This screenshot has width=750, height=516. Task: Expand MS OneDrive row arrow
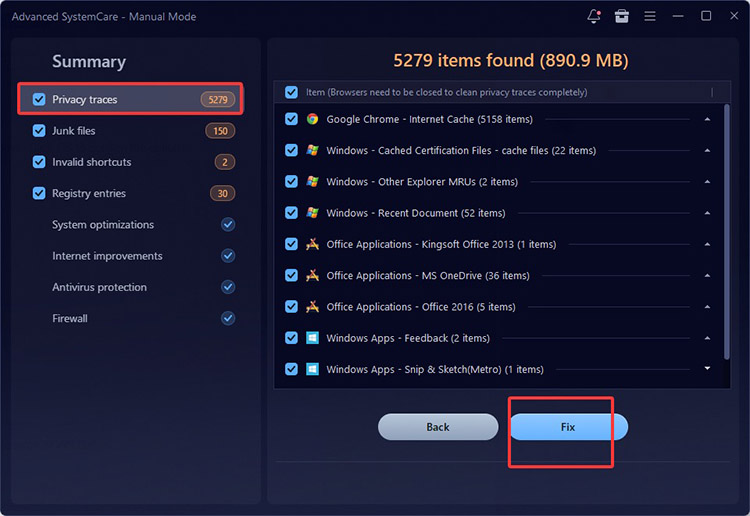point(707,275)
